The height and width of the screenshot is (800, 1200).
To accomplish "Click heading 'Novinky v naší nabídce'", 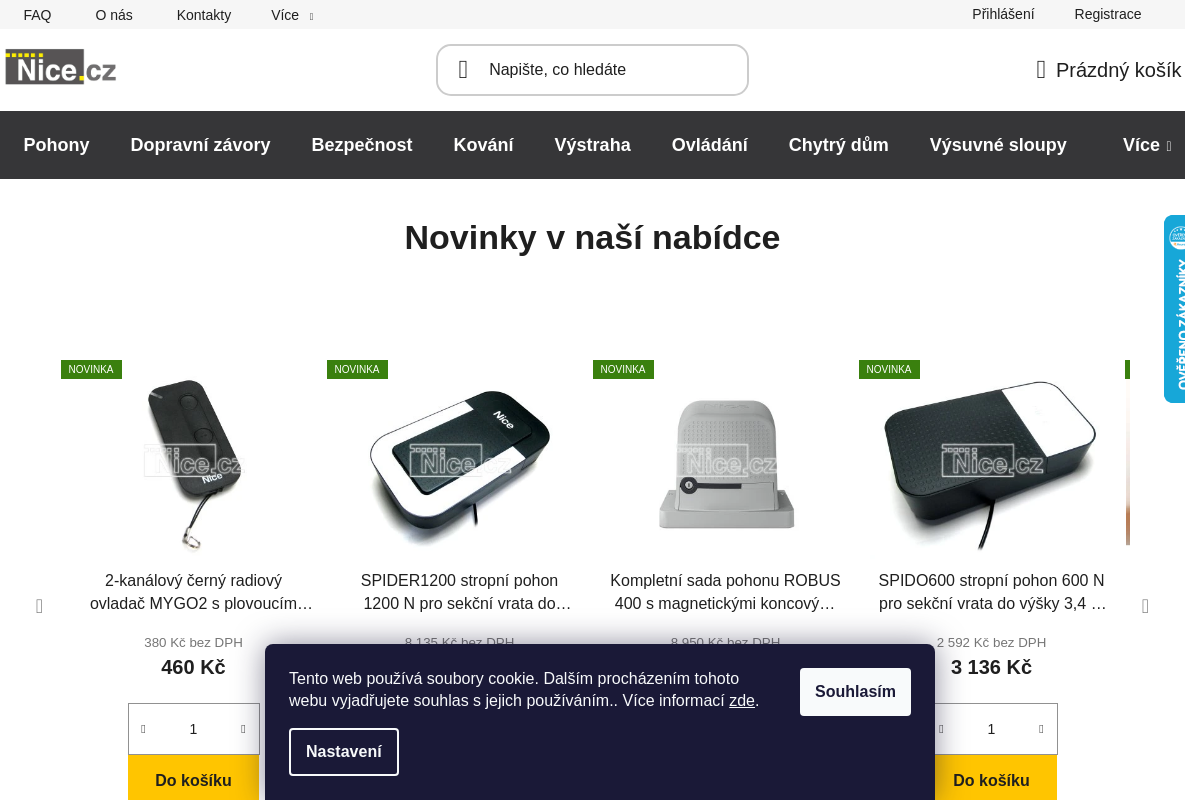I will [592, 237].
